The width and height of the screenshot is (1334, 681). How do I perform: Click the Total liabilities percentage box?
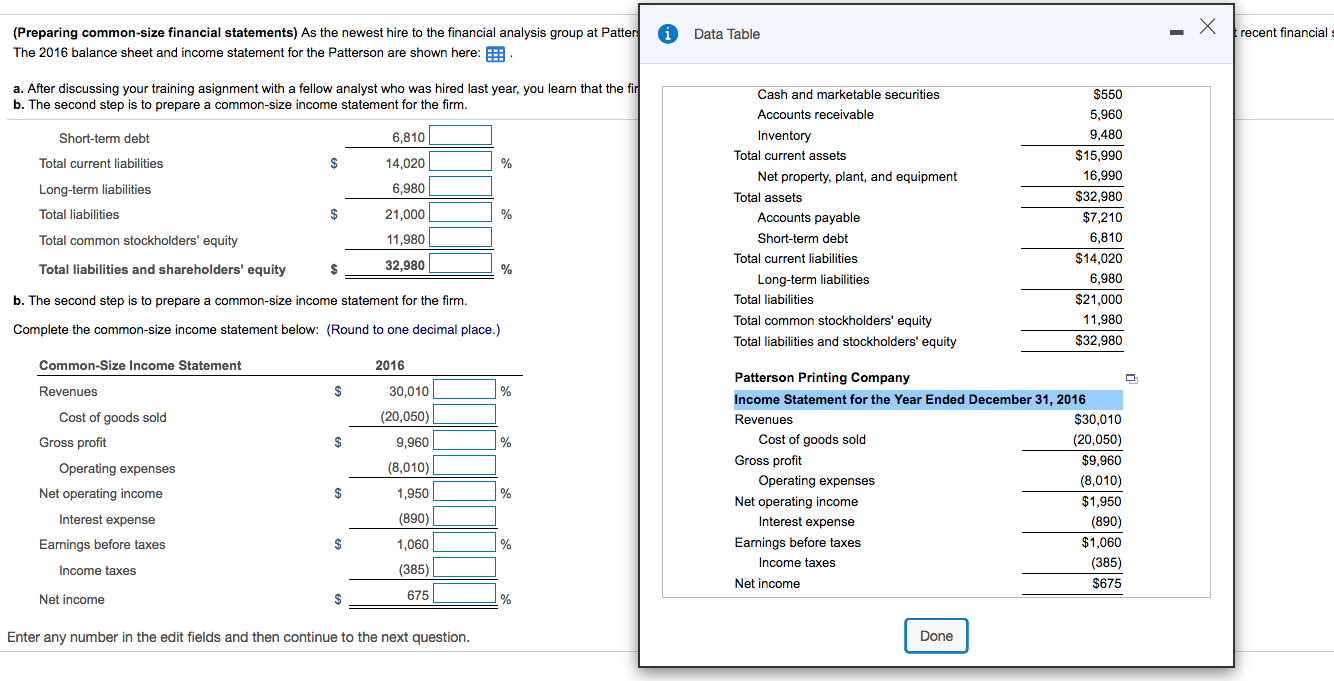tap(463, 212)
